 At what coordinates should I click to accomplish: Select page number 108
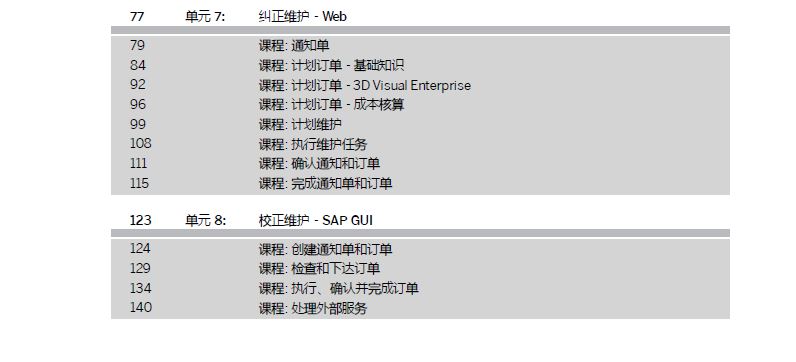click(141, 144)
